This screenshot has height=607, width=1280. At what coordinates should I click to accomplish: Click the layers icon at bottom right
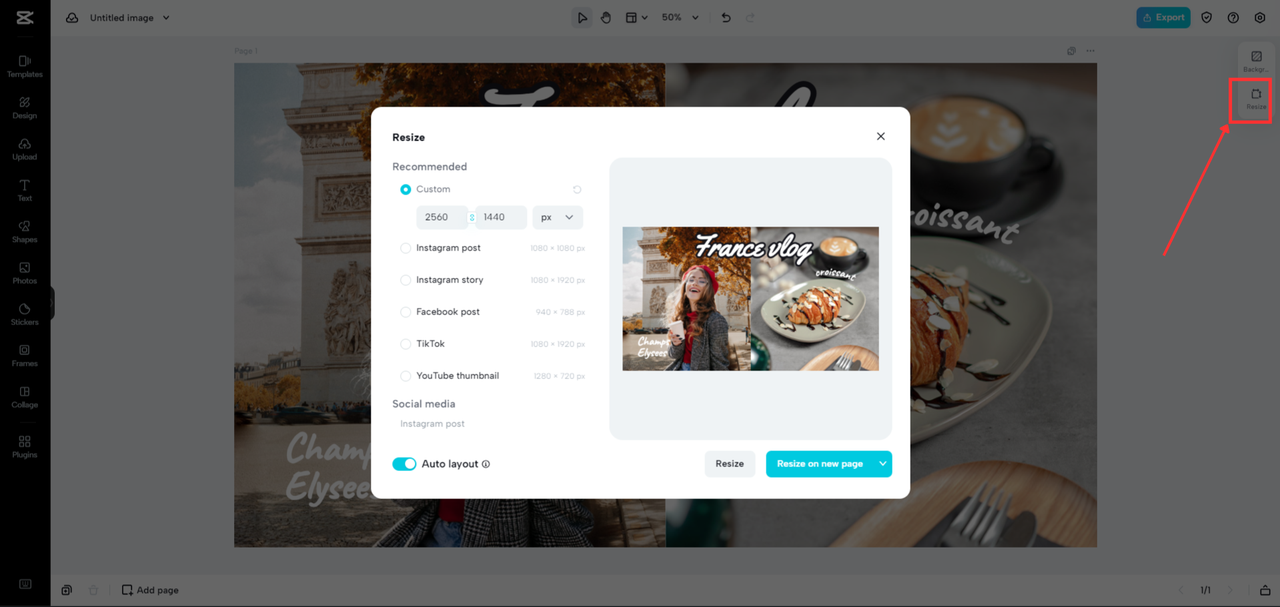point(1265,590)
